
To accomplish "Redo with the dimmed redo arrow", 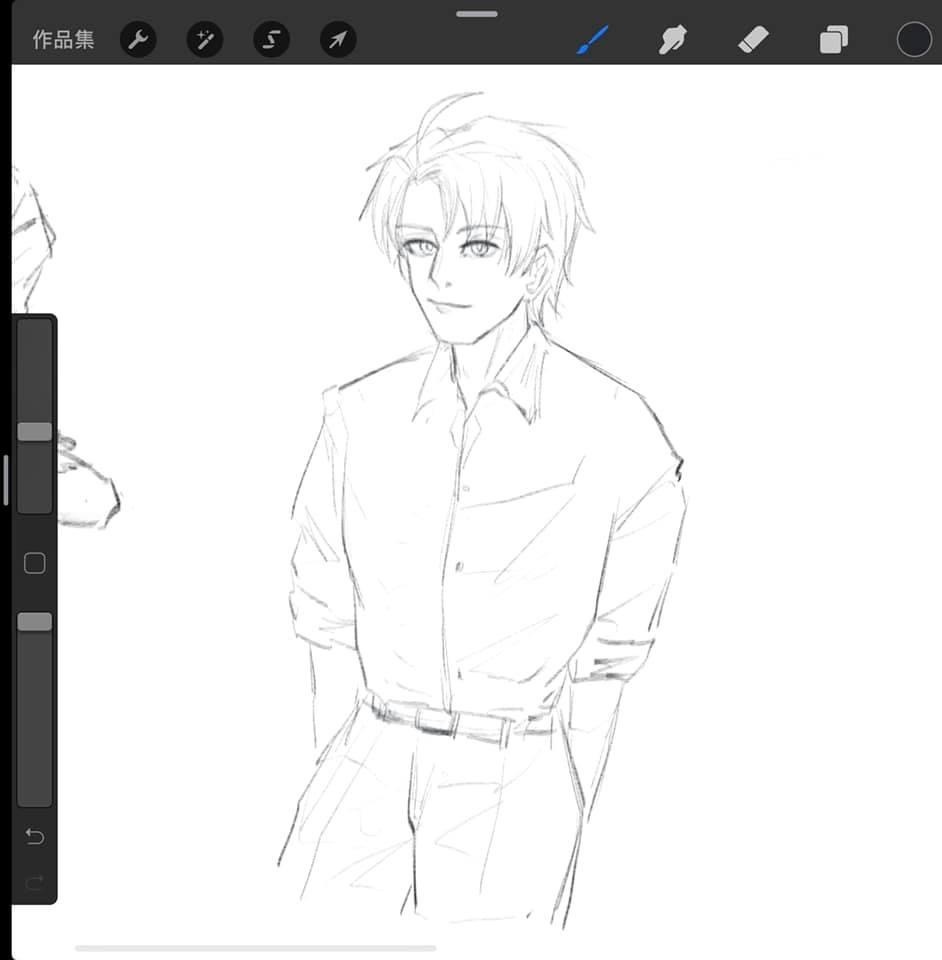I will (35, 882).
